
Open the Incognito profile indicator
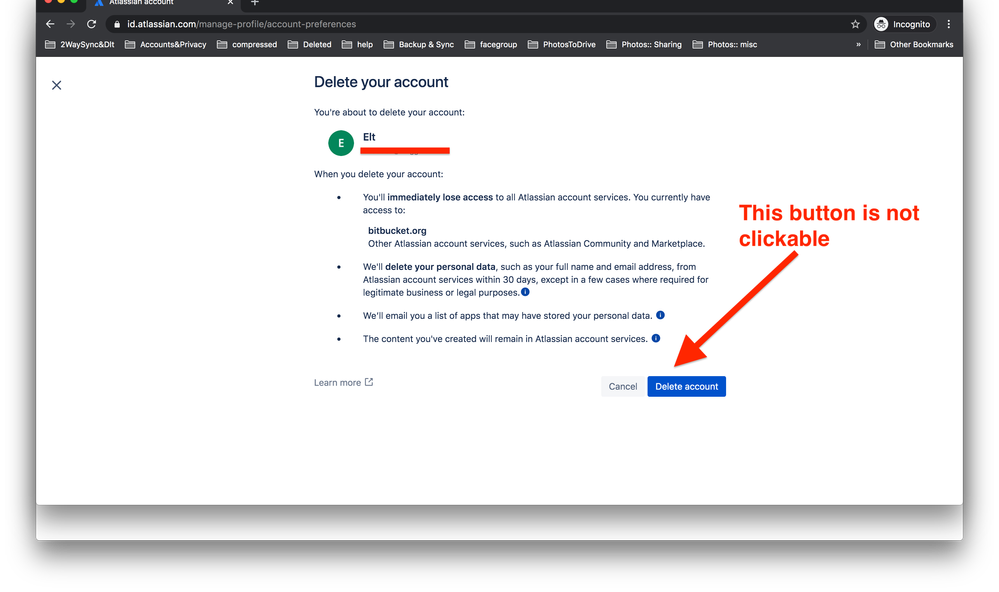(902, 24)
